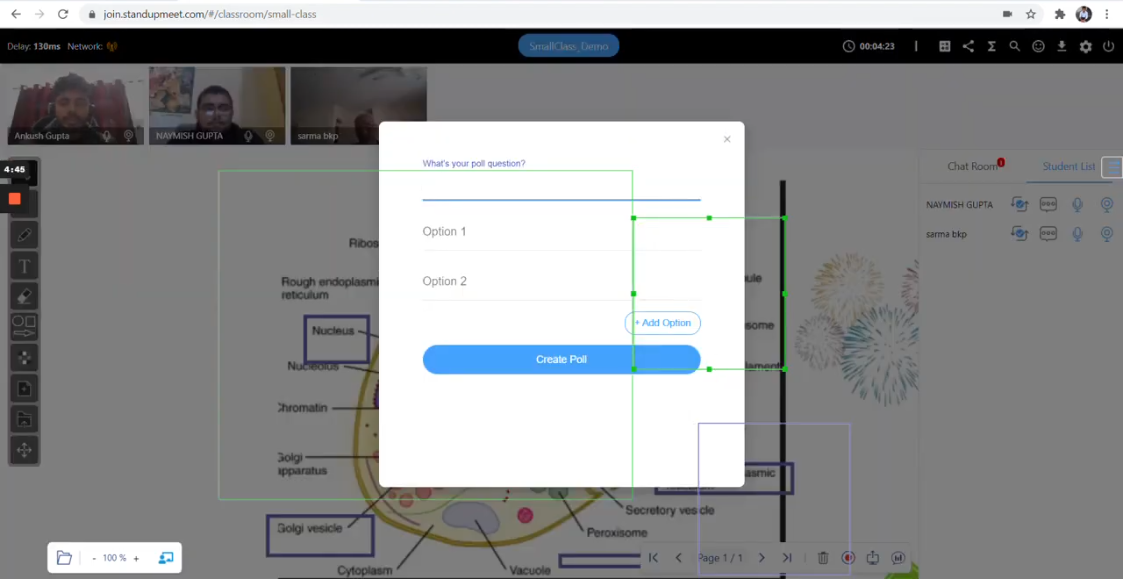Click the SmallClass_Demo class title pill
Viewport: 1123px width, 579px height.
click(x=569, y=46)
